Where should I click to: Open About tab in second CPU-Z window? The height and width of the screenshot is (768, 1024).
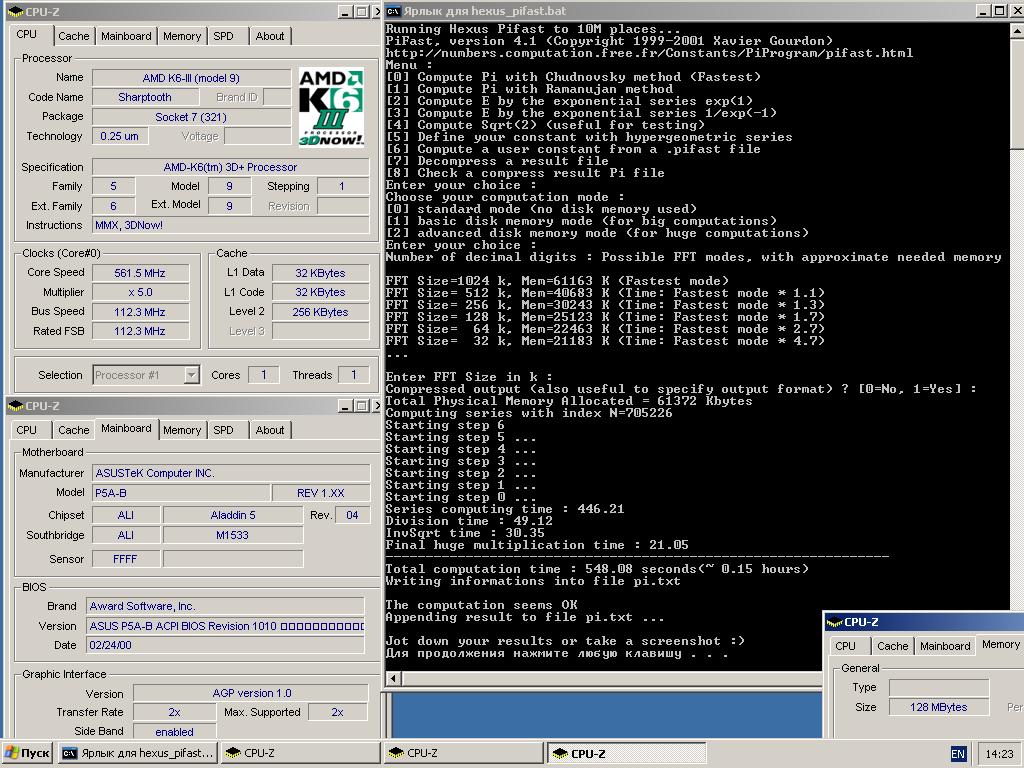click(x=270, y=430)
